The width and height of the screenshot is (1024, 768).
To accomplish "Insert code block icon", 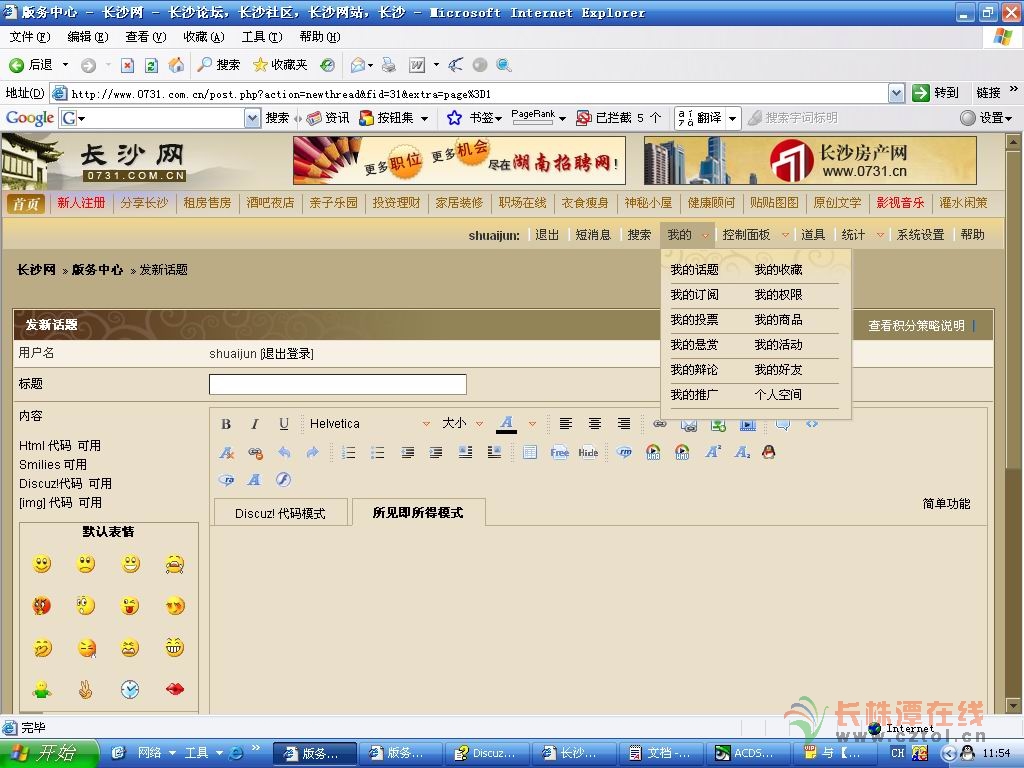I will 812,424.
